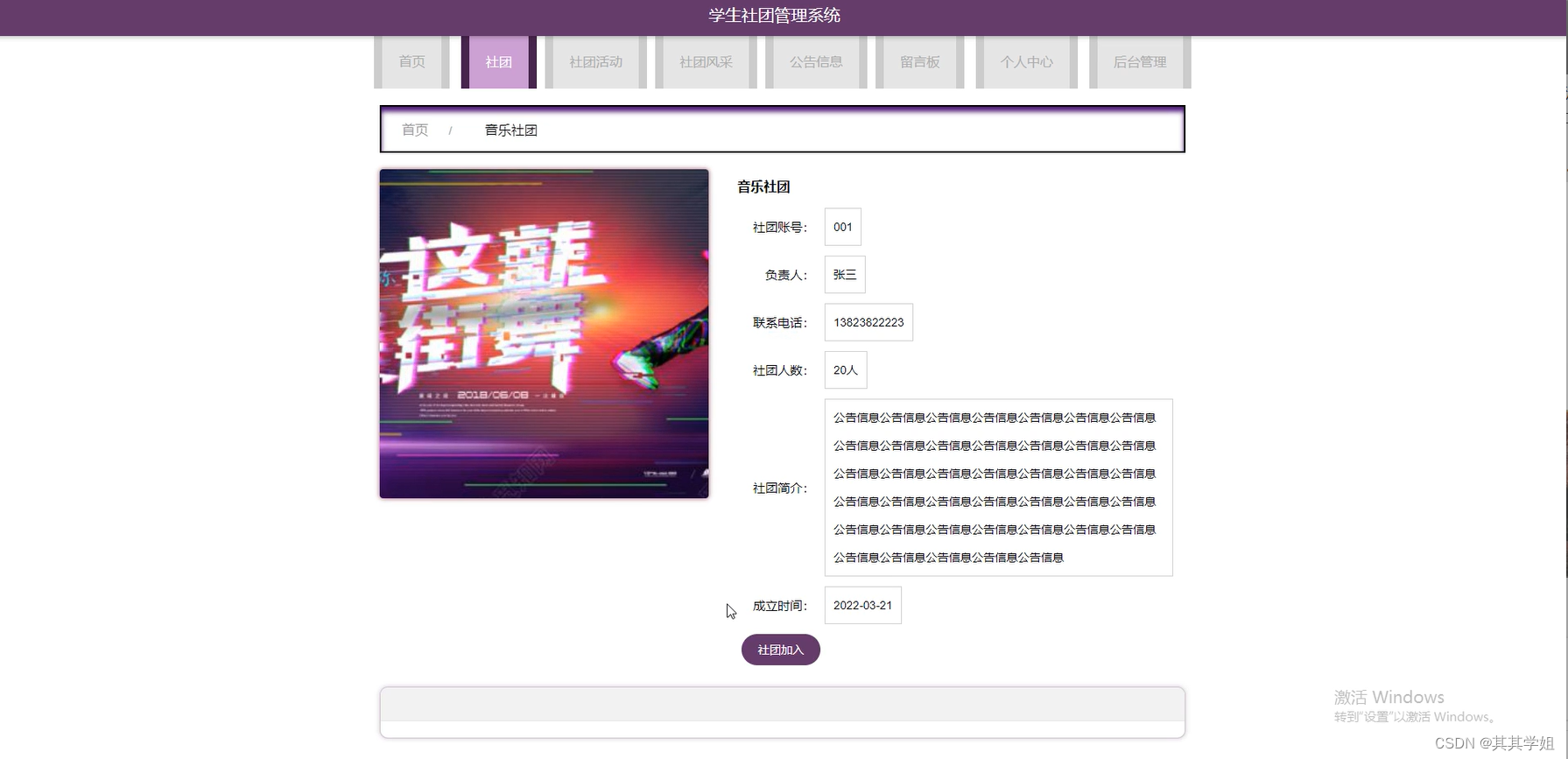Screen dimensions: 1568x759
Task: Select the 社团 navigation tab
Action: (x=499, y=62)
